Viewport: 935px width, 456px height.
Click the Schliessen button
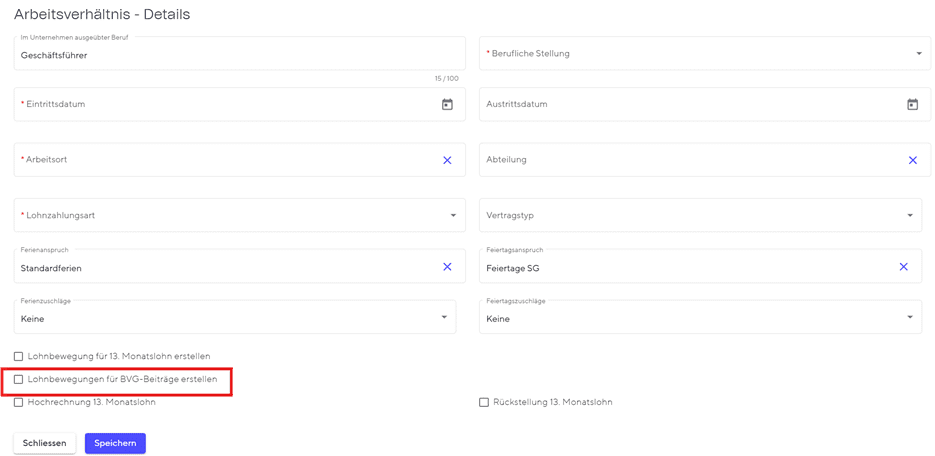tap(44, 443)
